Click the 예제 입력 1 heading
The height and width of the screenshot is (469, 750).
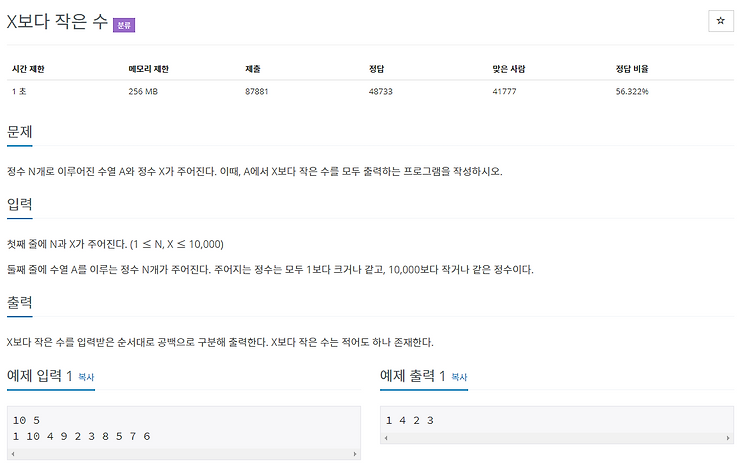pos(40,376)
